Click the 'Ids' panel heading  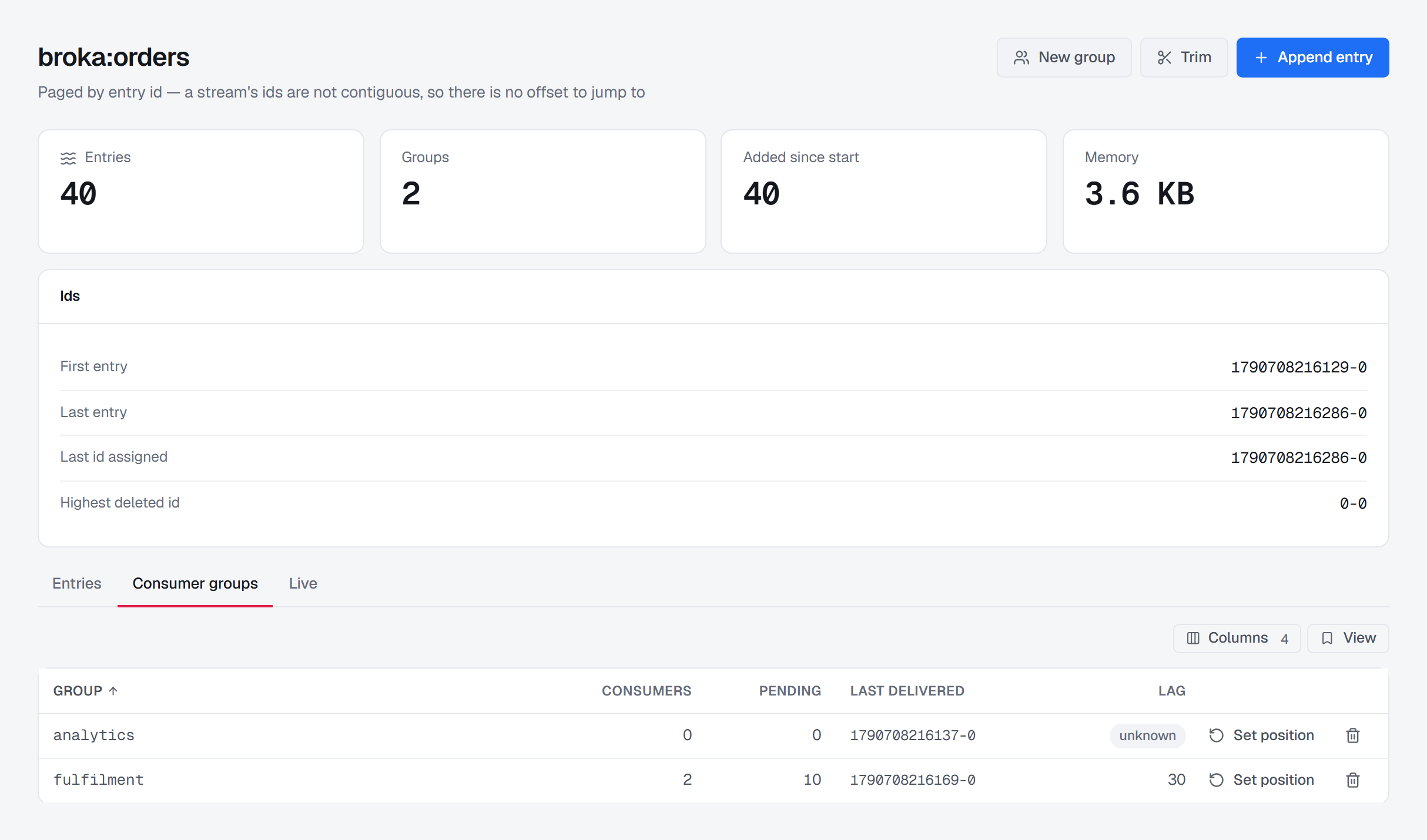pos(70,296)
